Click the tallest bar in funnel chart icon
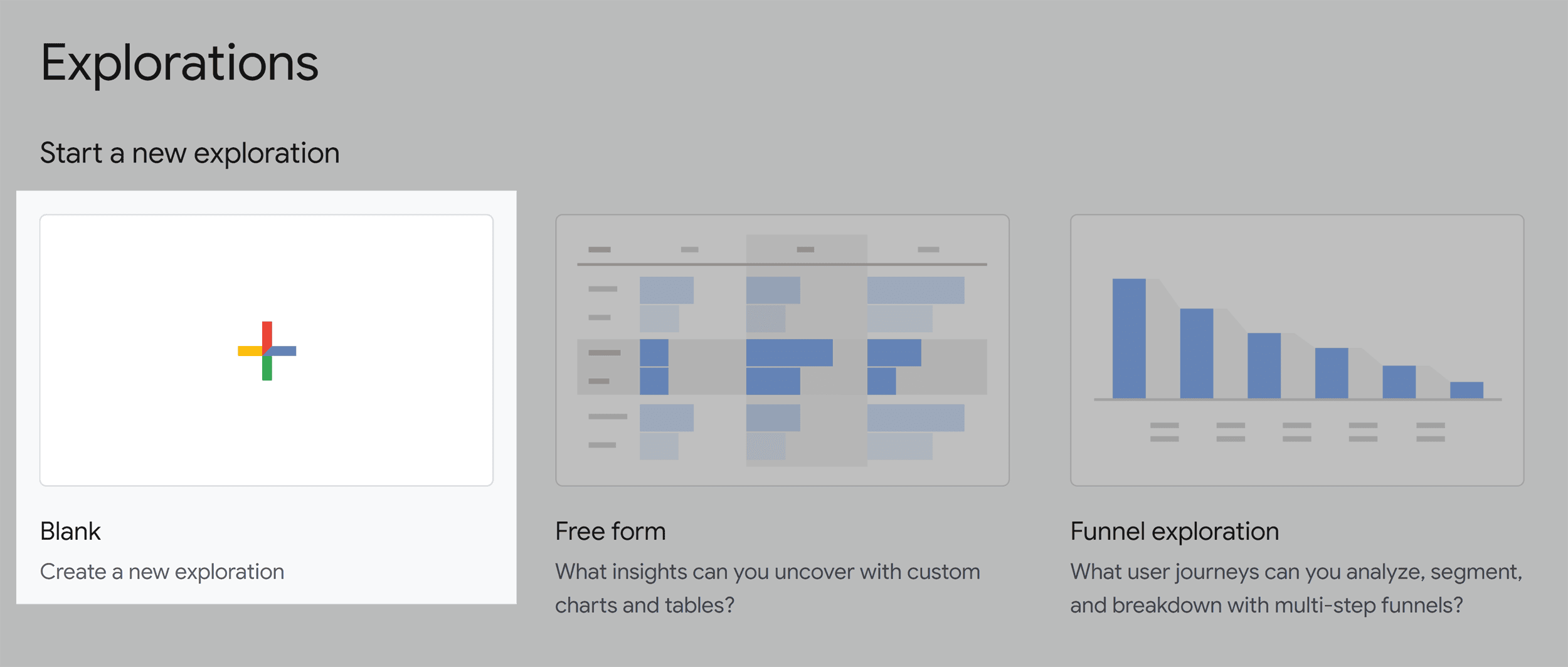Viewport: 1568px width, 667px height. pos(1129,339)
